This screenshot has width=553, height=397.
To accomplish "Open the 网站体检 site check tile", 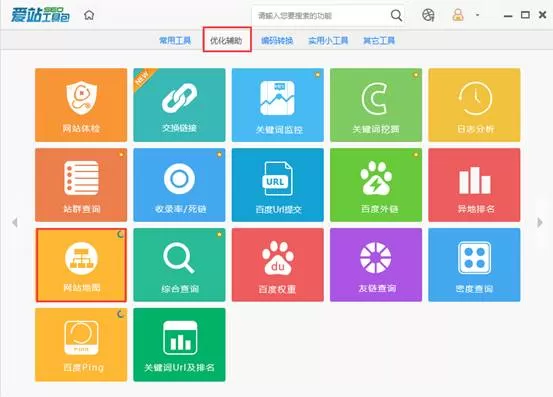I will click(81, 105).
